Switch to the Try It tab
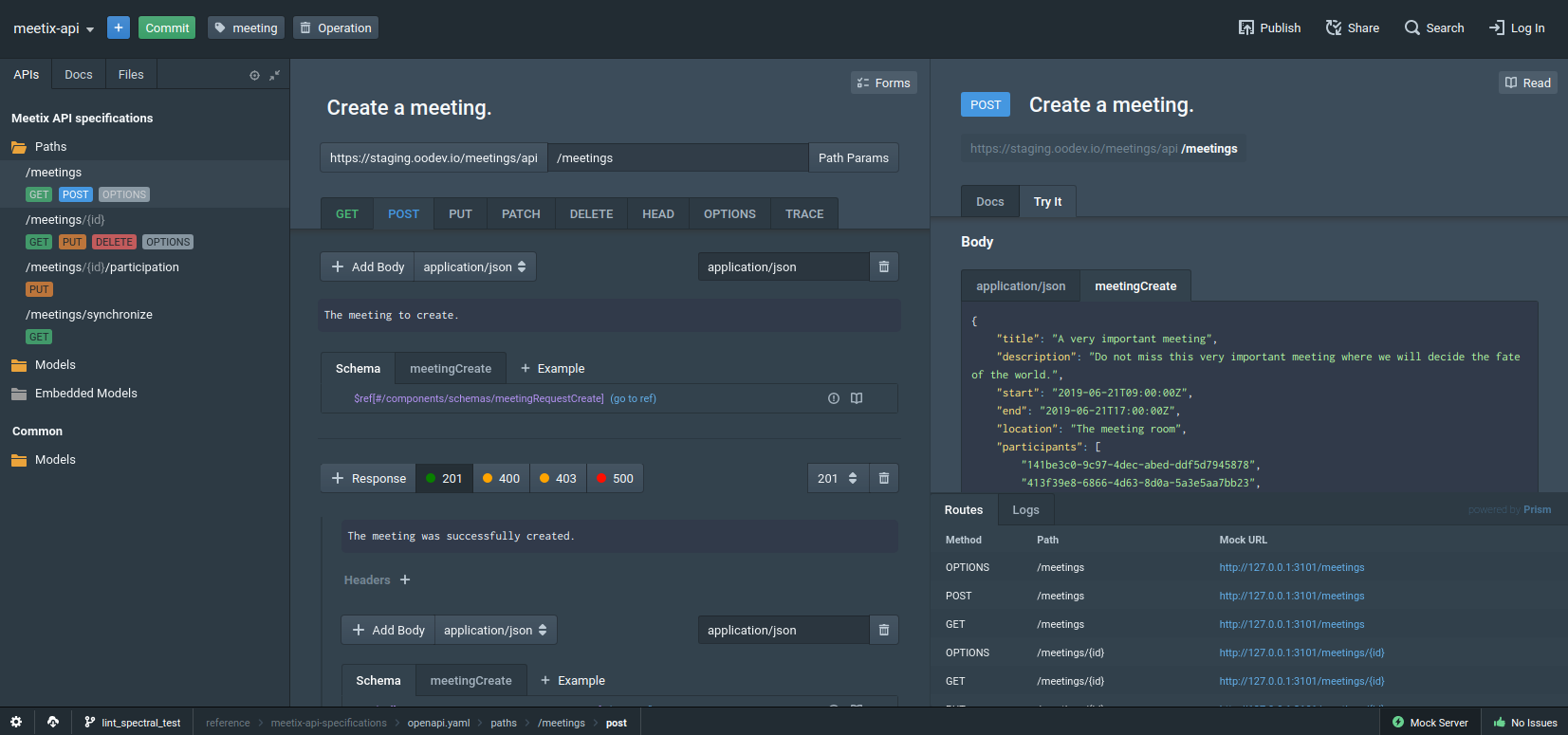Viewport: 1568px width, 735px height. tap(1047, 201)
